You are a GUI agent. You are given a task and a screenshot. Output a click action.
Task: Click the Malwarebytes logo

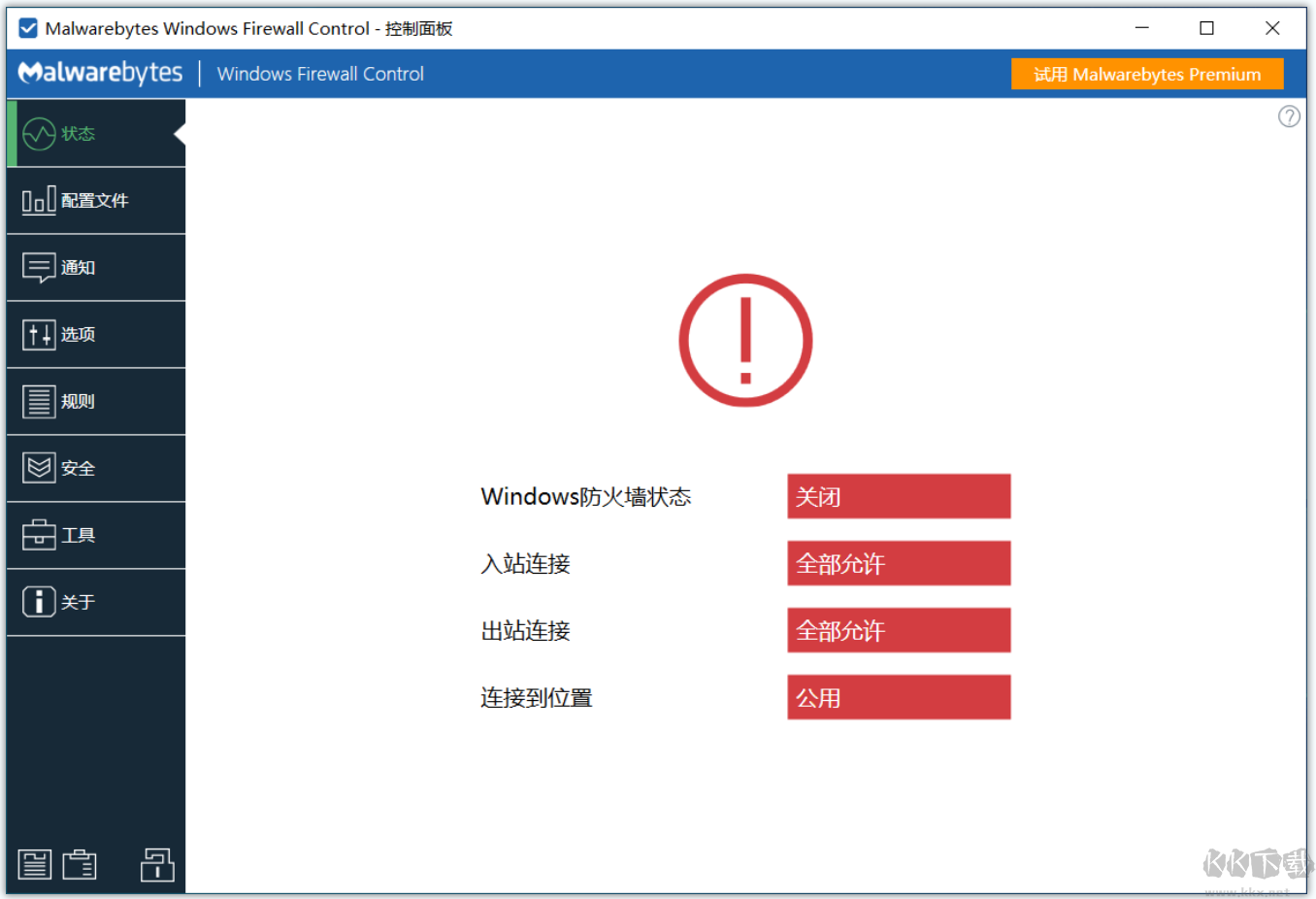99,73
